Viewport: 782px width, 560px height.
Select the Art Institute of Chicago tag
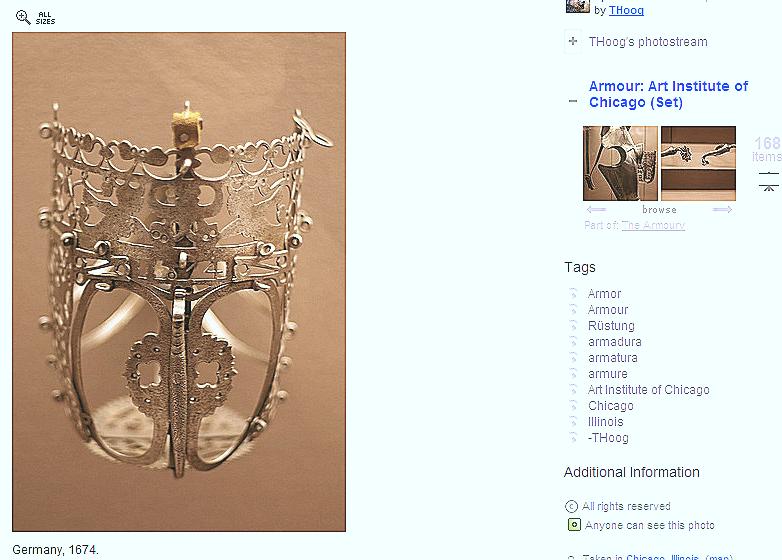click(648, 390)
